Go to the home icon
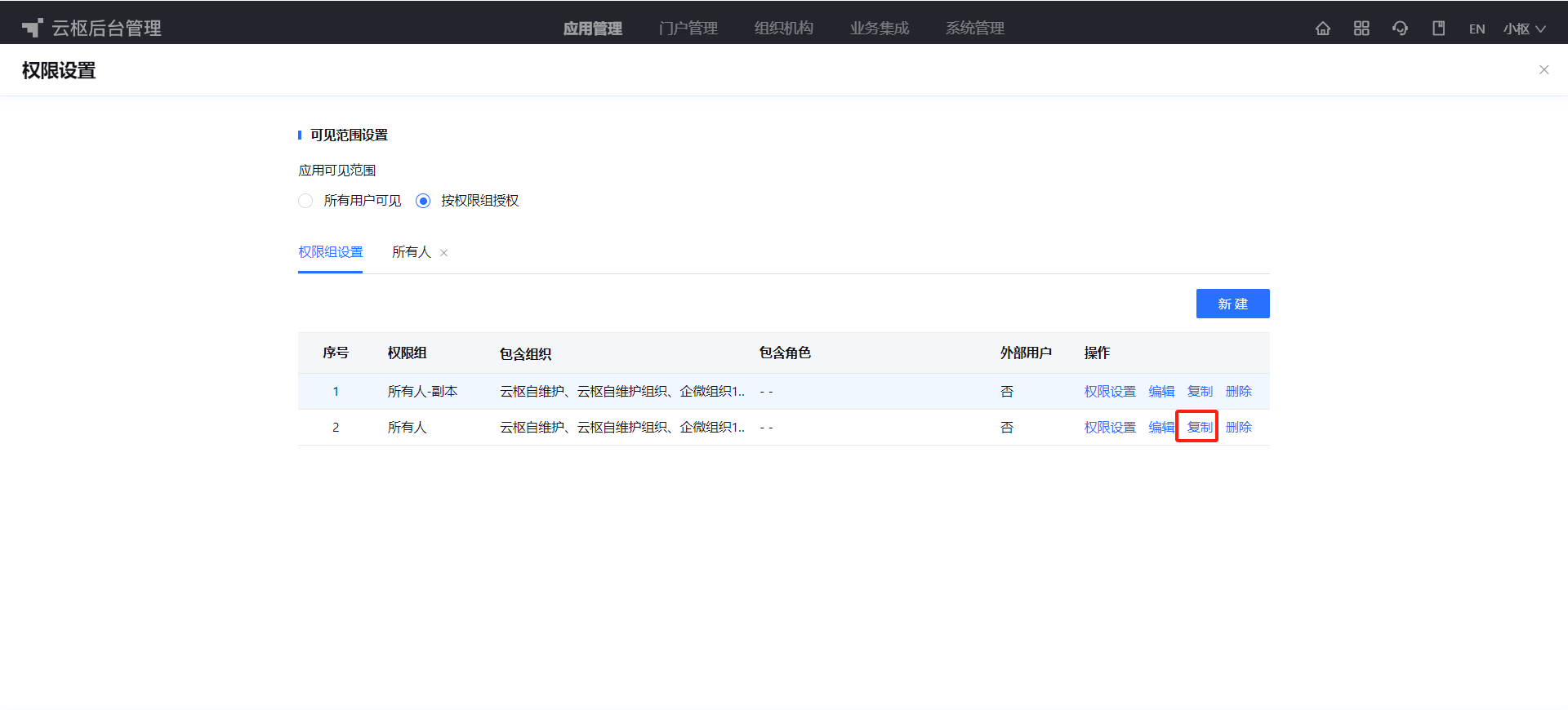The width and height of the screenshot is (1568, 710). tap(1323, 29)
